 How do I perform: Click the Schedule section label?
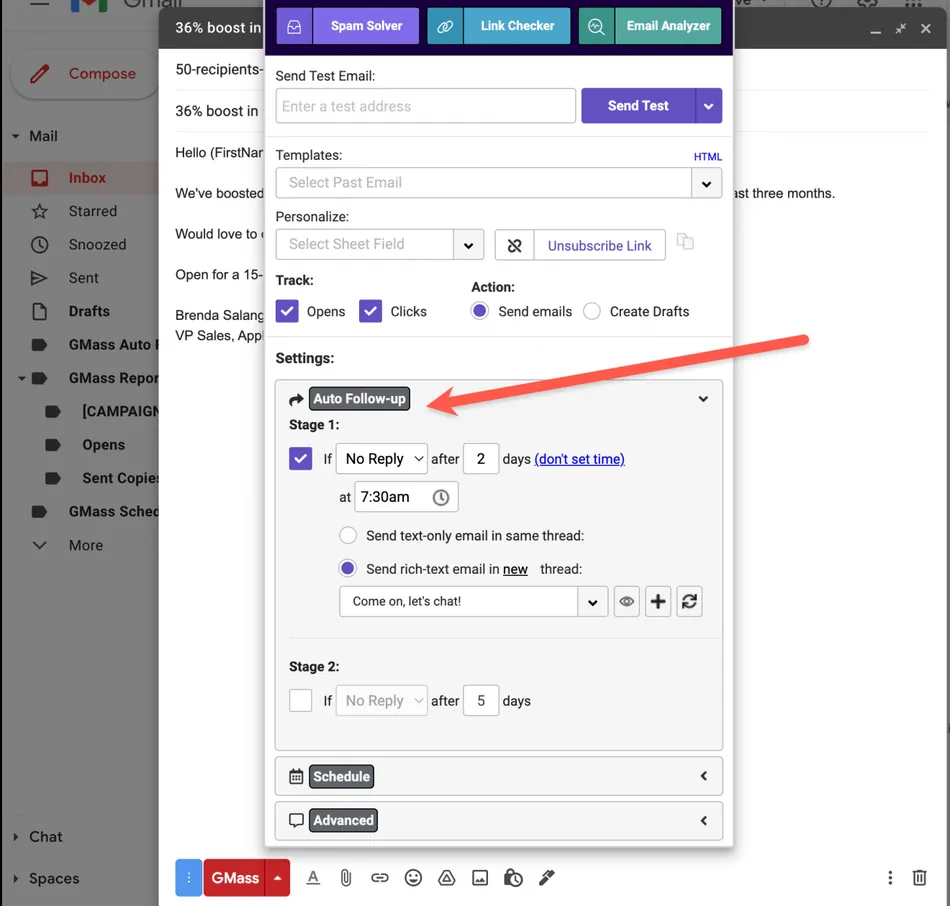click(341, 776)
